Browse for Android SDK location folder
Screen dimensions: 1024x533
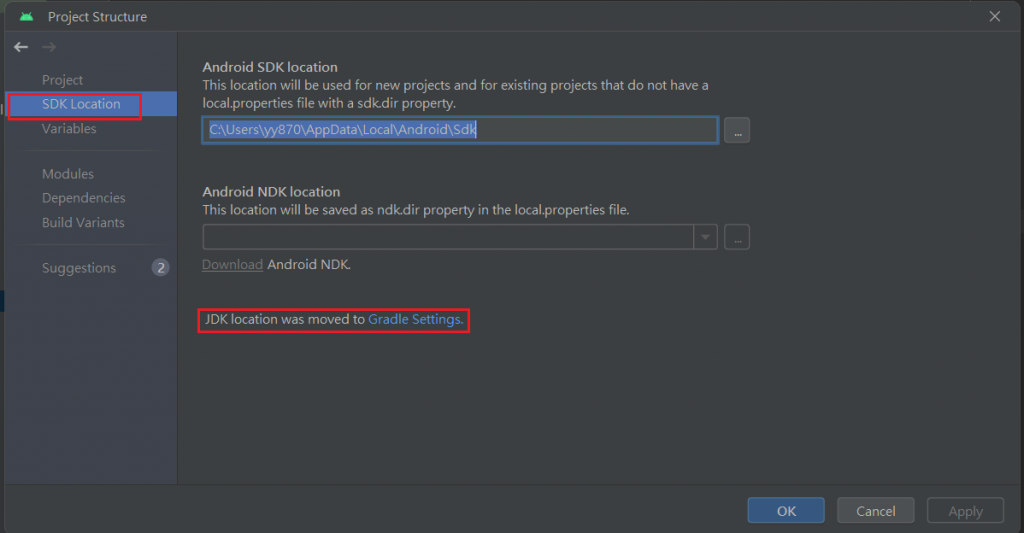coord(737,130)
